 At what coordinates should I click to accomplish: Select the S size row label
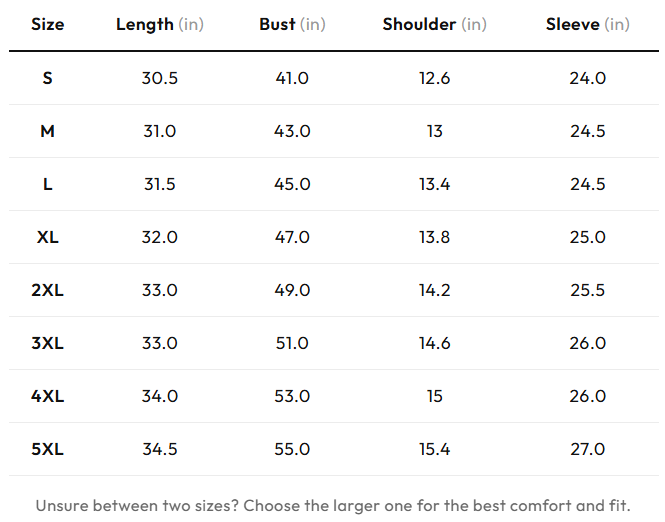(x=48, y=78)
